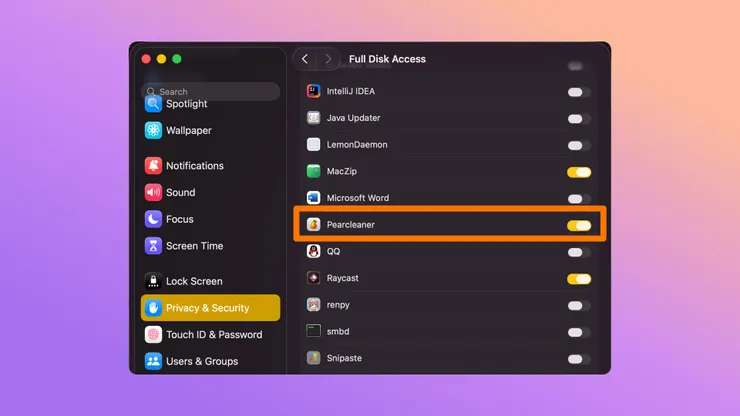Open Screen Time settings
Viewport: 740px width, 416px height.
[x=210, y=246]
